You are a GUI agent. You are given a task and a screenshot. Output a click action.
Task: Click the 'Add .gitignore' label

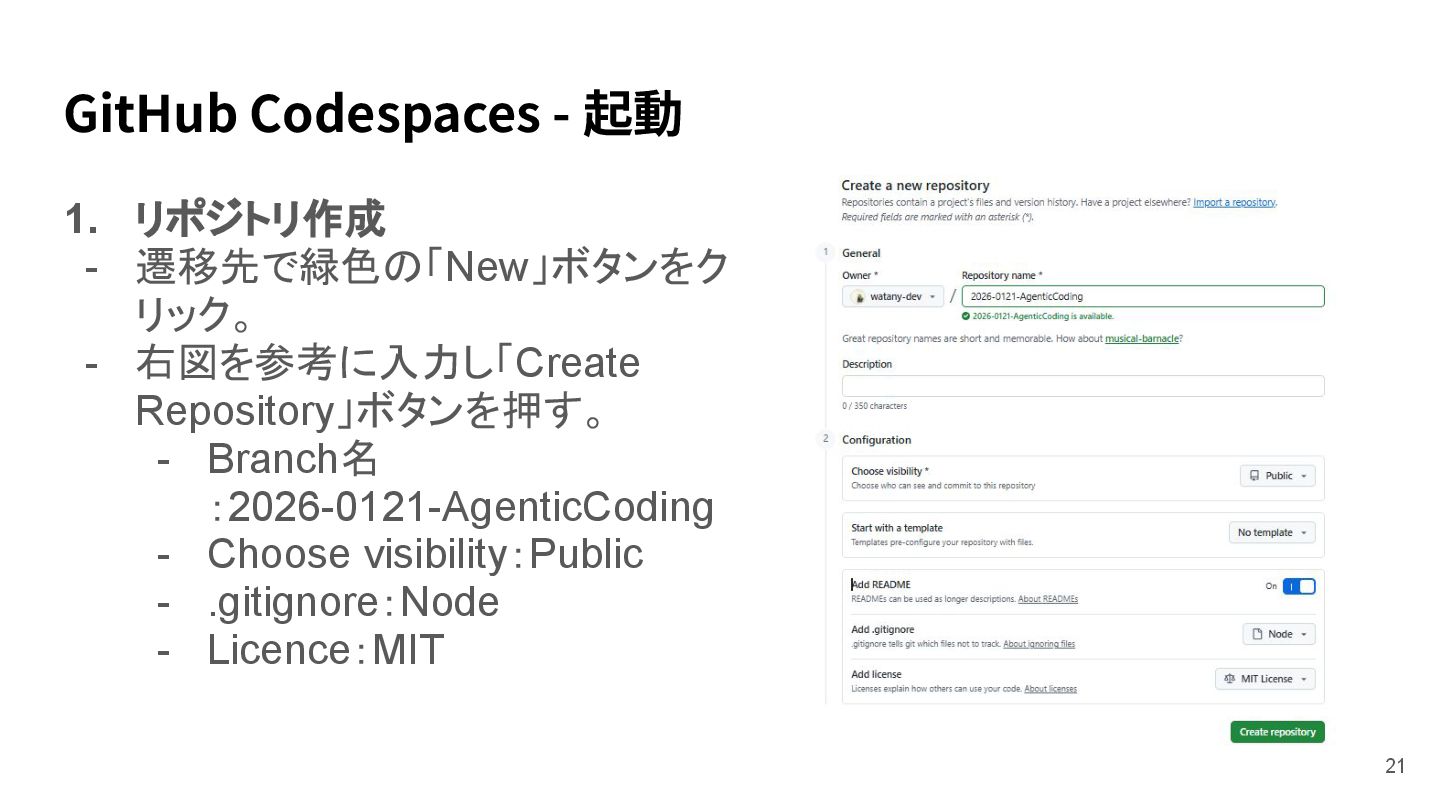point(883,629)
